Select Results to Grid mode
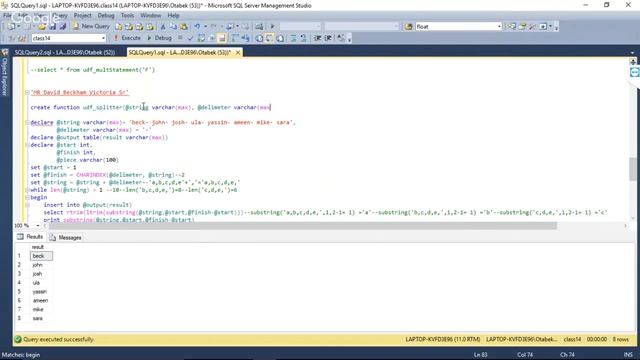640x360 pixels. pos(269,38)
